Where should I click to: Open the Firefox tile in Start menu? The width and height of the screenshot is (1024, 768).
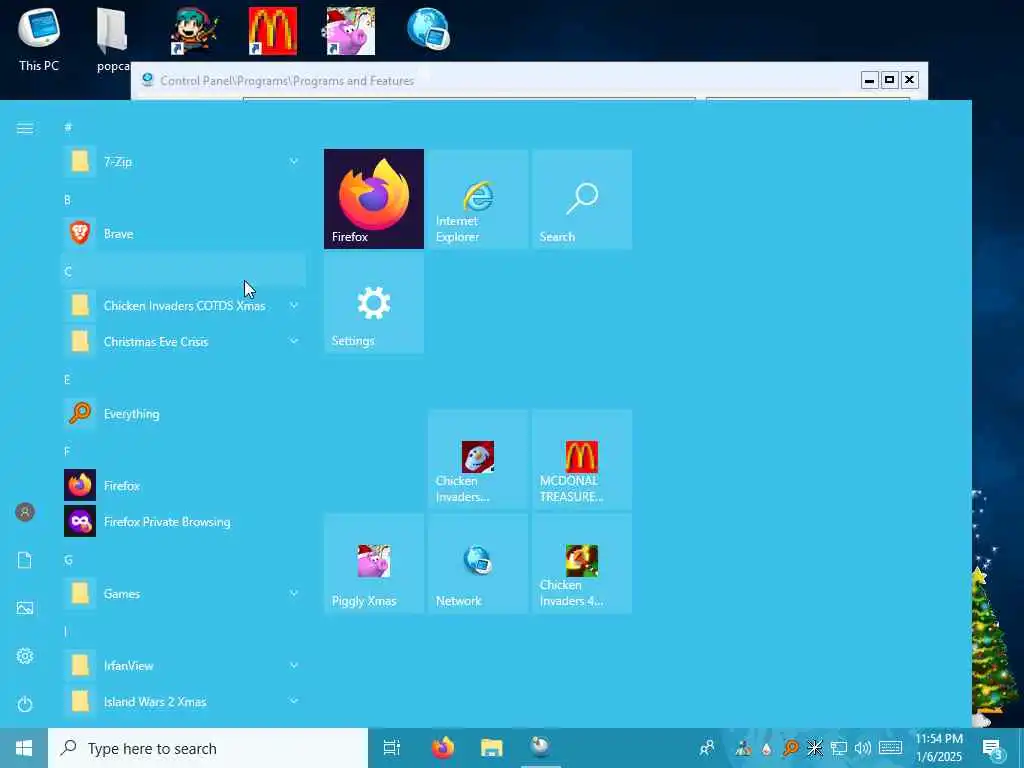coord(374,199)
